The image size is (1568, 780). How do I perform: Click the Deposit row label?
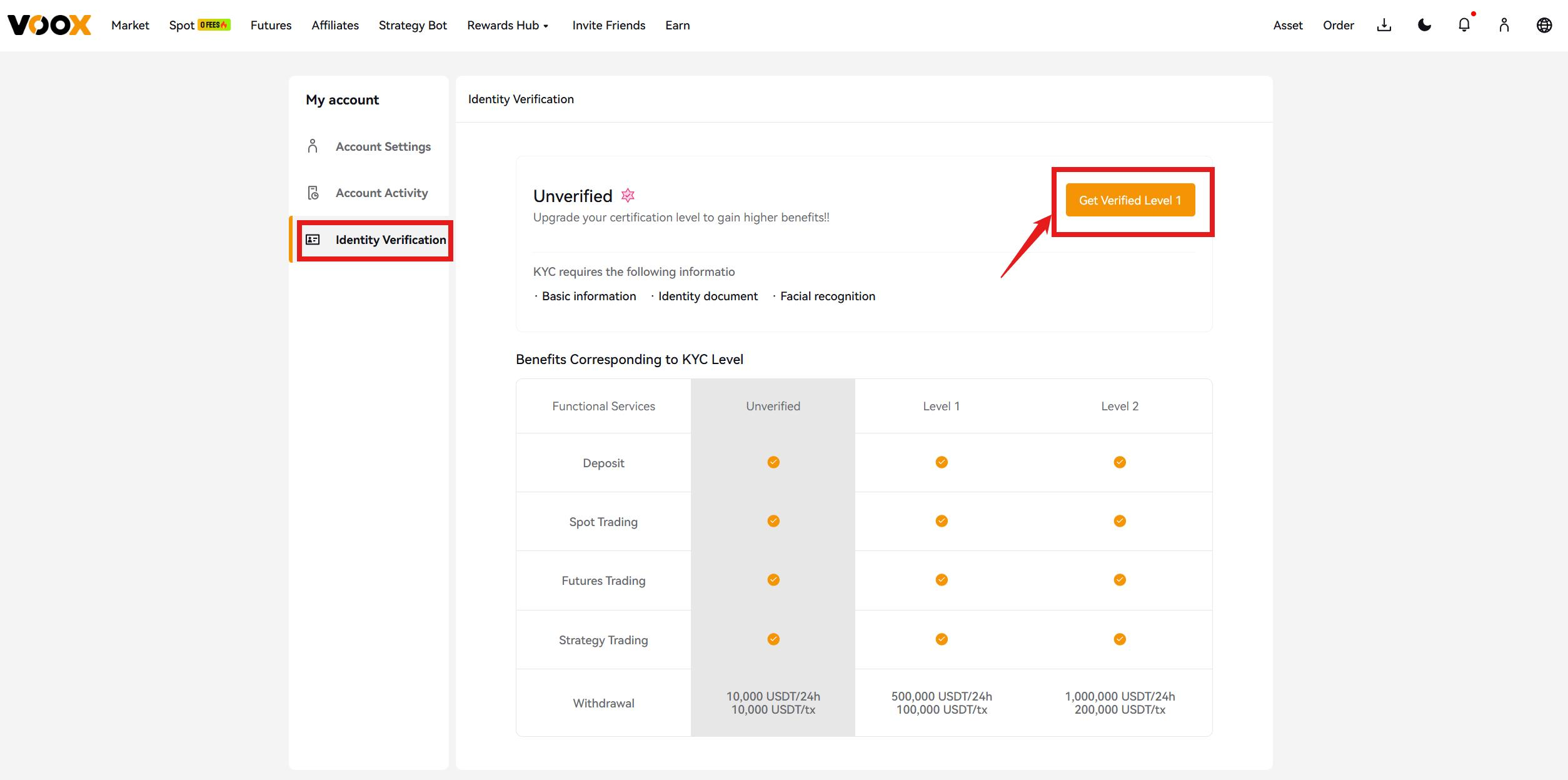pos(603,463)
